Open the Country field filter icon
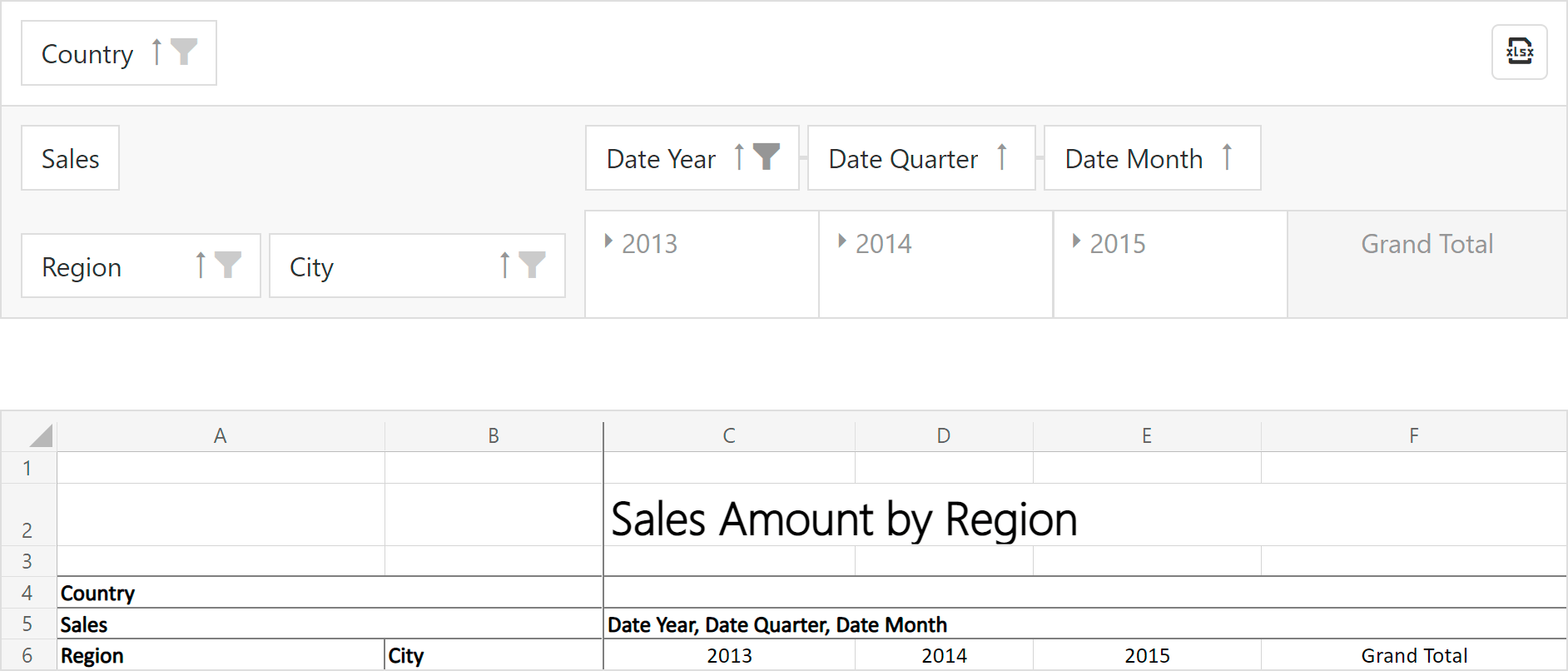 184,52
